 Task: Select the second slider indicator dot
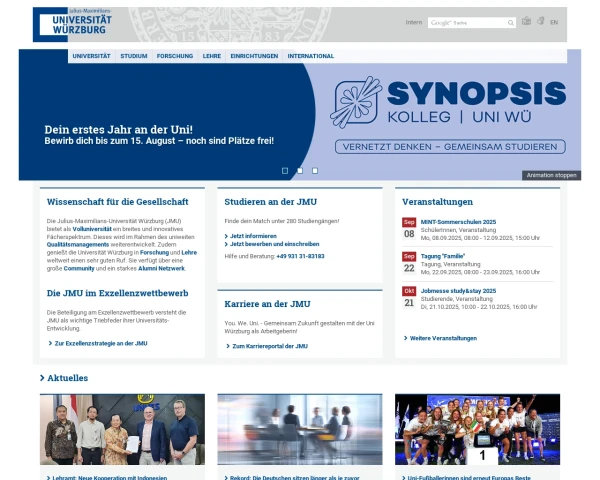pyautogui.click(x=300, y=171)
